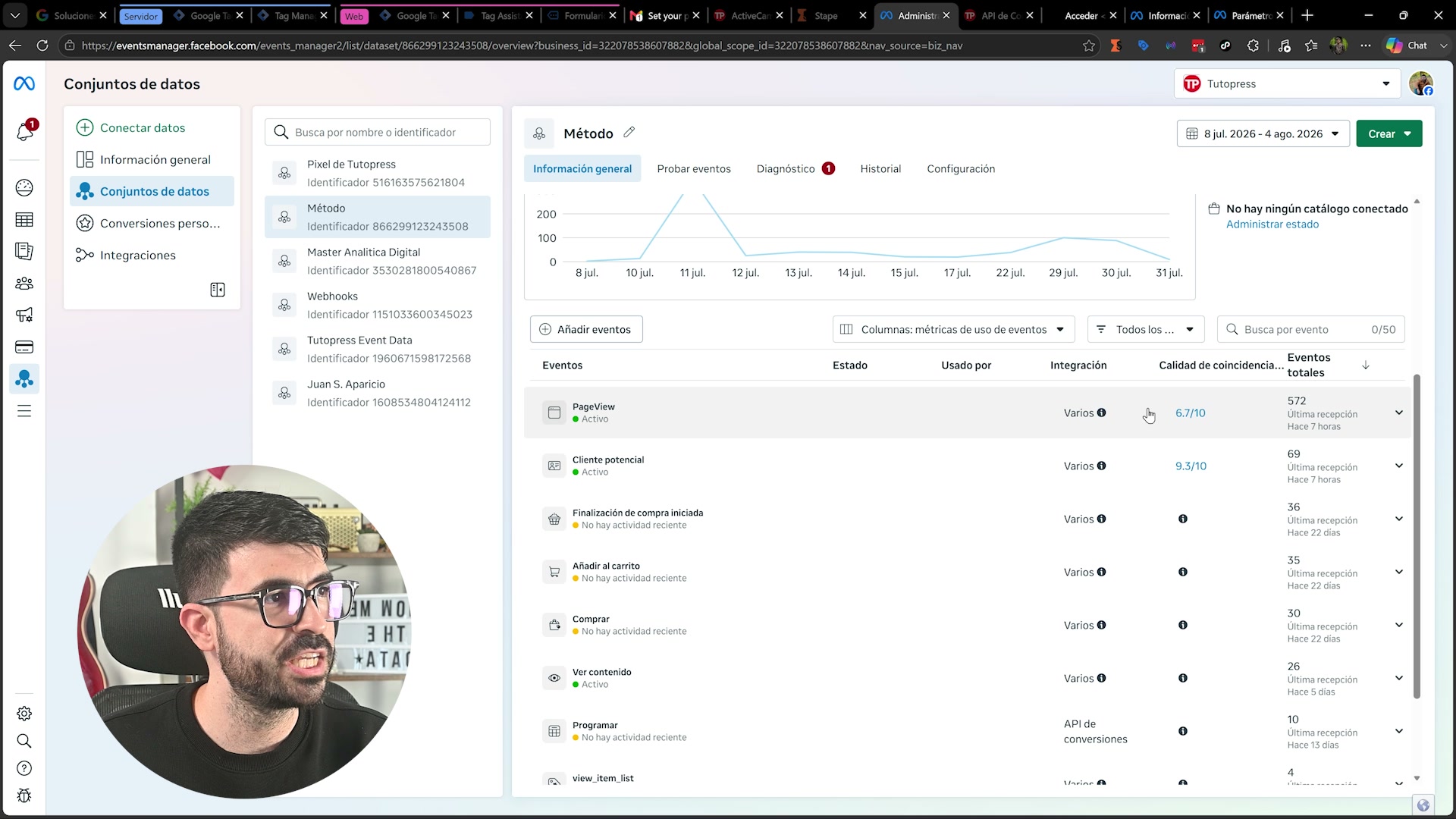
Task: Click the events list vertical scrollbar
Action: tap(1417, 536)
